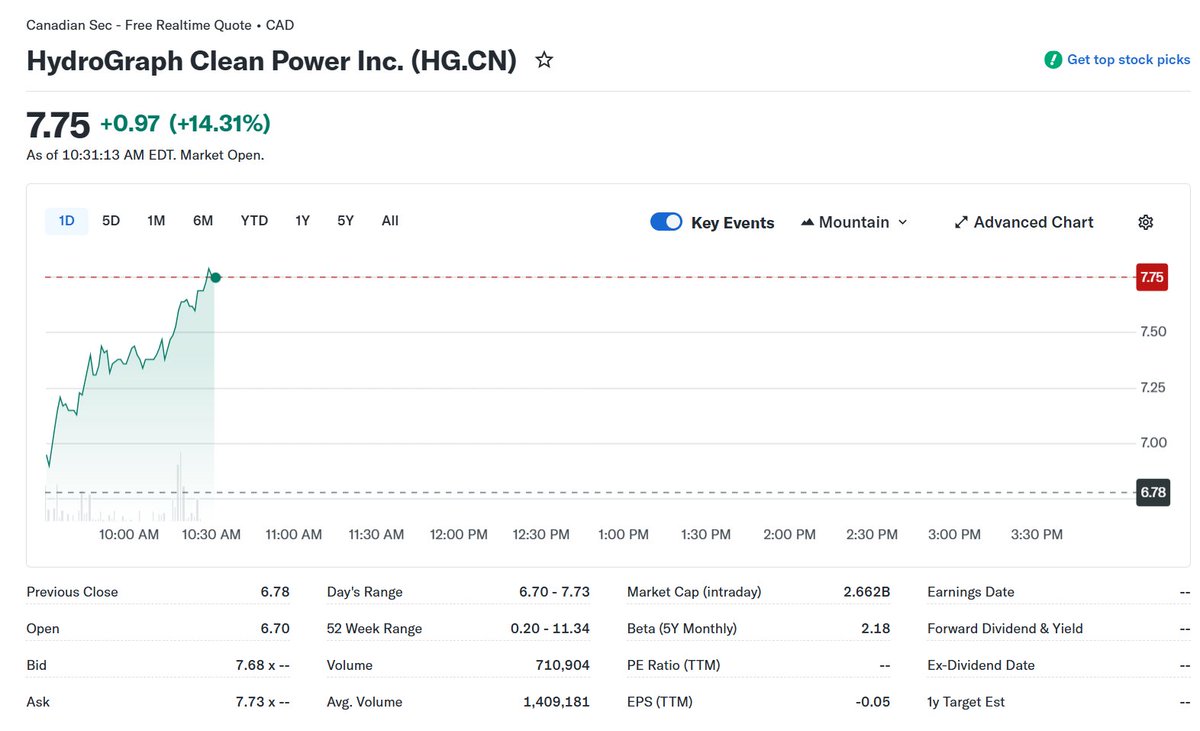Select the 1Y range tab
This screenshot has width=1200, height=731.
click(302, 221)
